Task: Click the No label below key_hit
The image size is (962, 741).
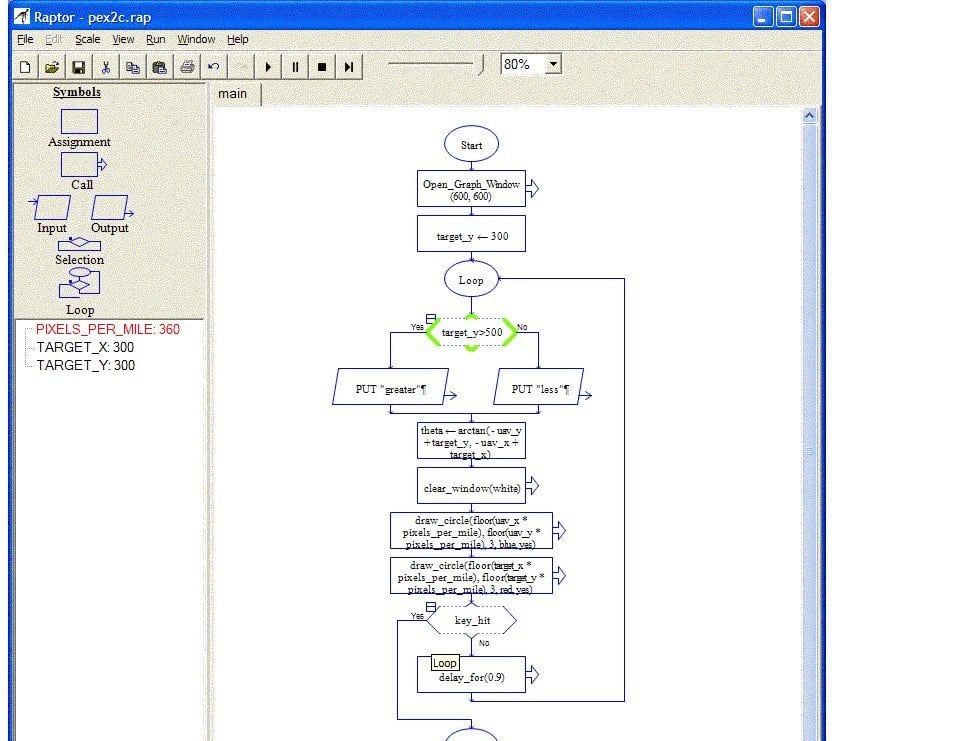Action: (484, 643)
